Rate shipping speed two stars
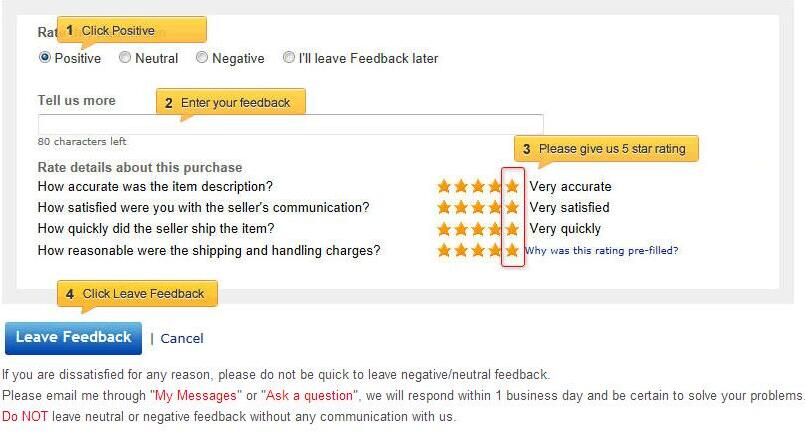The height and width of the screenshot is (433, 805). pos(462,229)
